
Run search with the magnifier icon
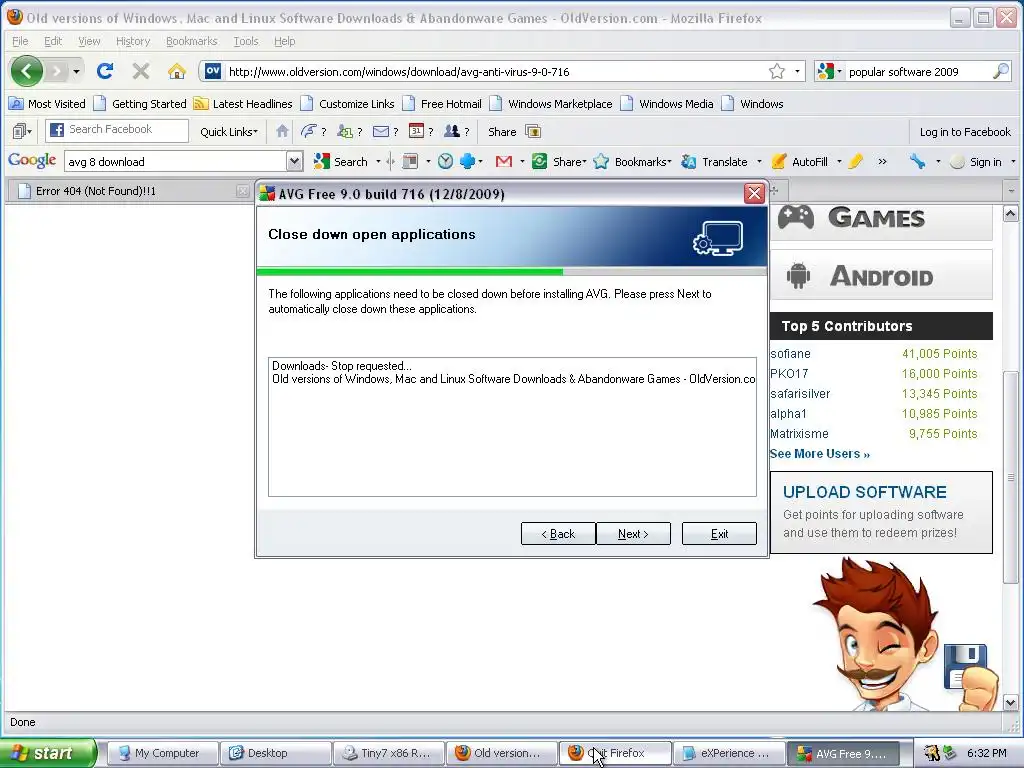tap(1000, 71)
